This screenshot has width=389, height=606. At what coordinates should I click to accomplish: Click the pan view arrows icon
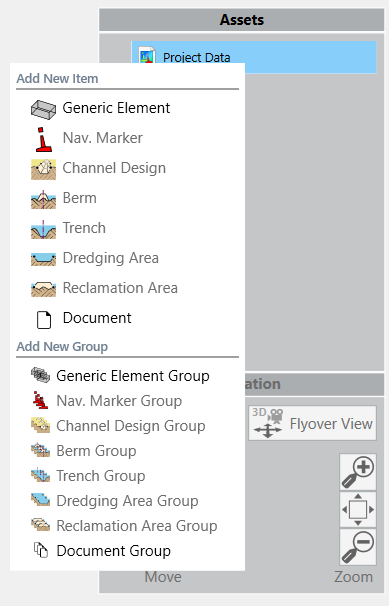click(358, 509)
